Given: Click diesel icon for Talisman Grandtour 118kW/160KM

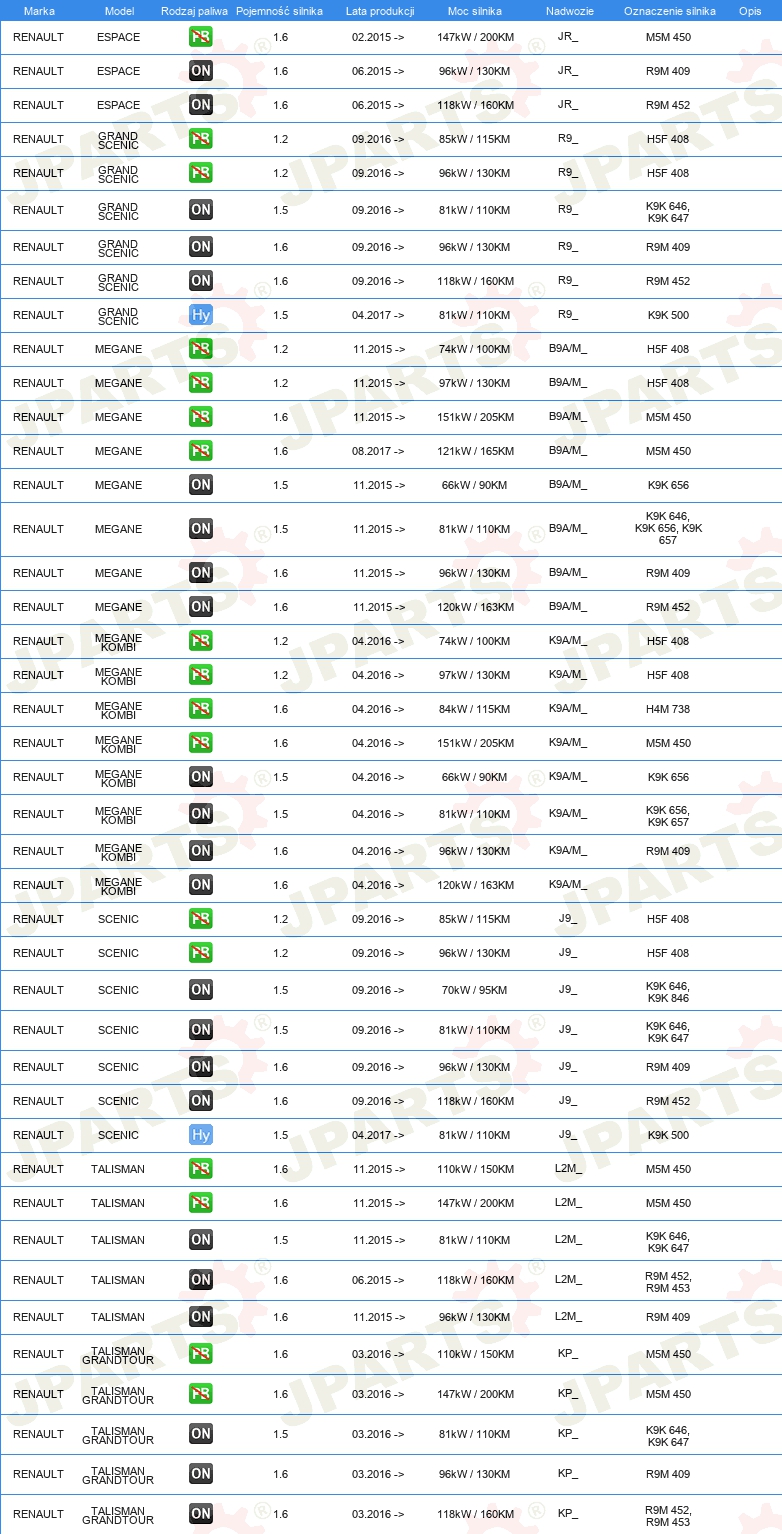Looking at the screenshot, I should tap(201, 1514).
